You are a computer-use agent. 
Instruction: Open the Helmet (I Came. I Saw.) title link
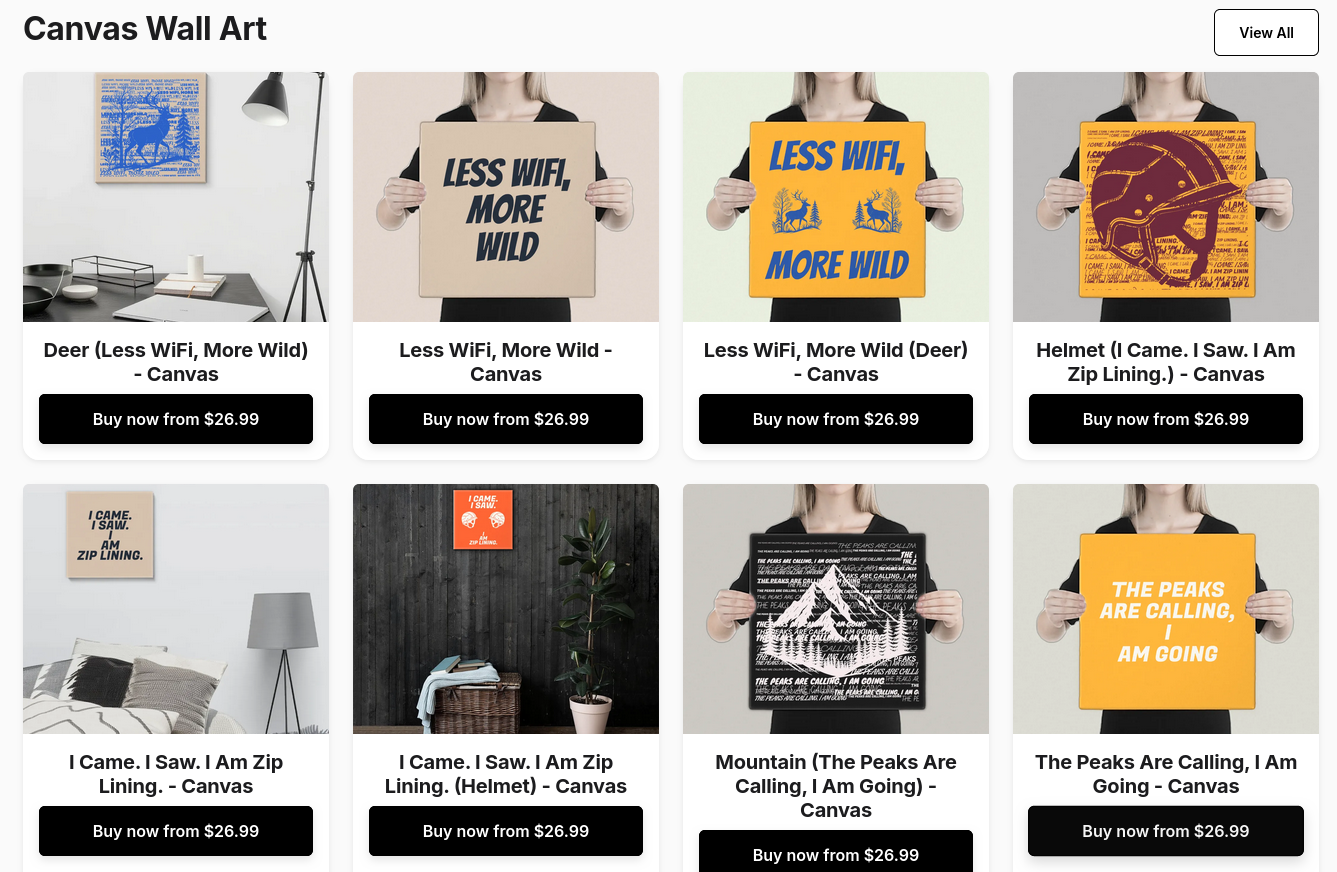[x=1166, y=362]
